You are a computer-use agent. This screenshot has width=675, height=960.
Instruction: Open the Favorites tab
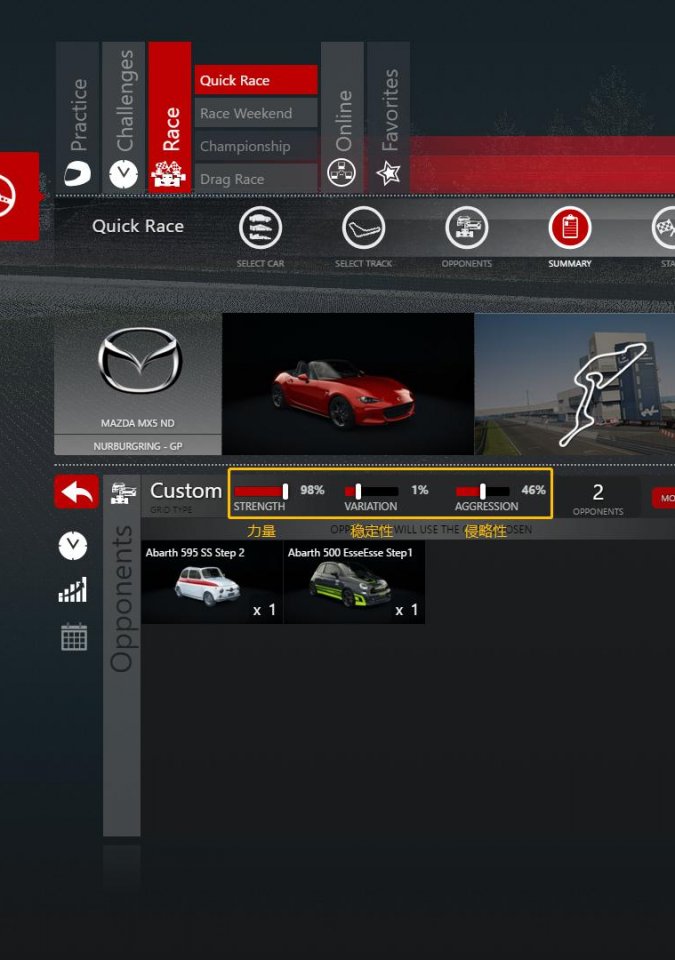pyautogui.click(x=388, y=116)
